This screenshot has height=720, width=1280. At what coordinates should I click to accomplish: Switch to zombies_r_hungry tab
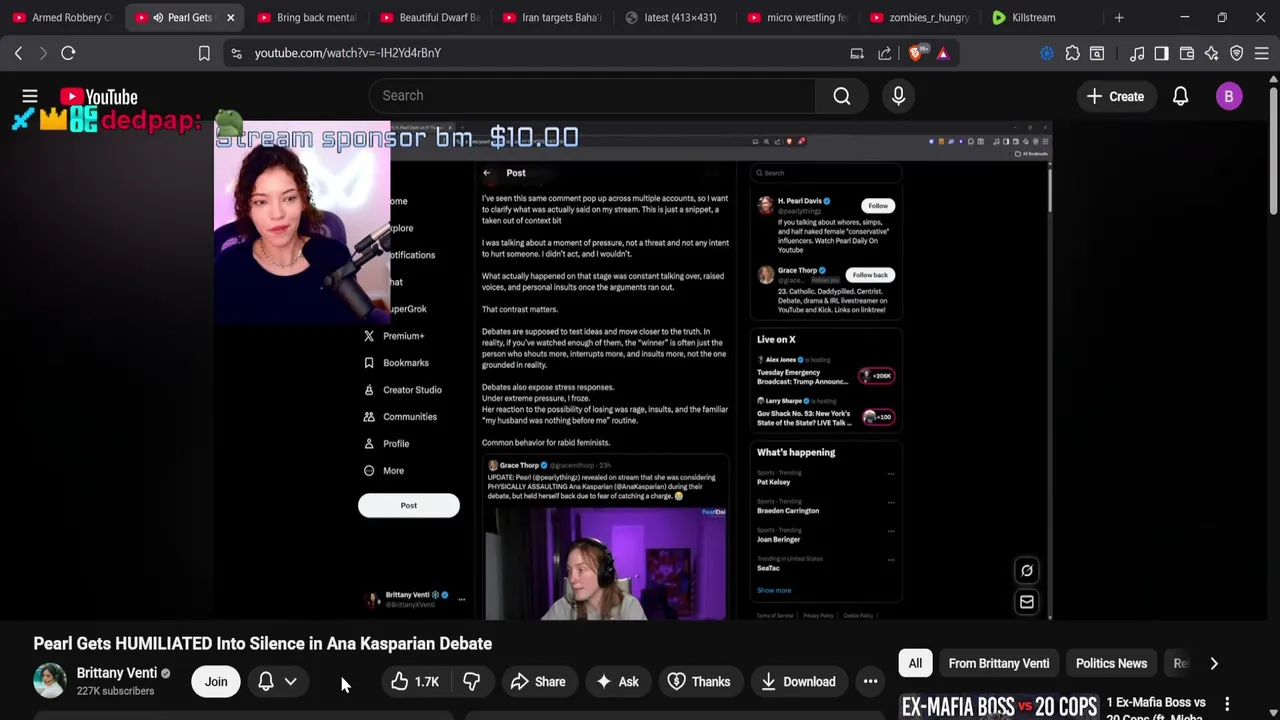pyautogui.click(x=920, y=18)
